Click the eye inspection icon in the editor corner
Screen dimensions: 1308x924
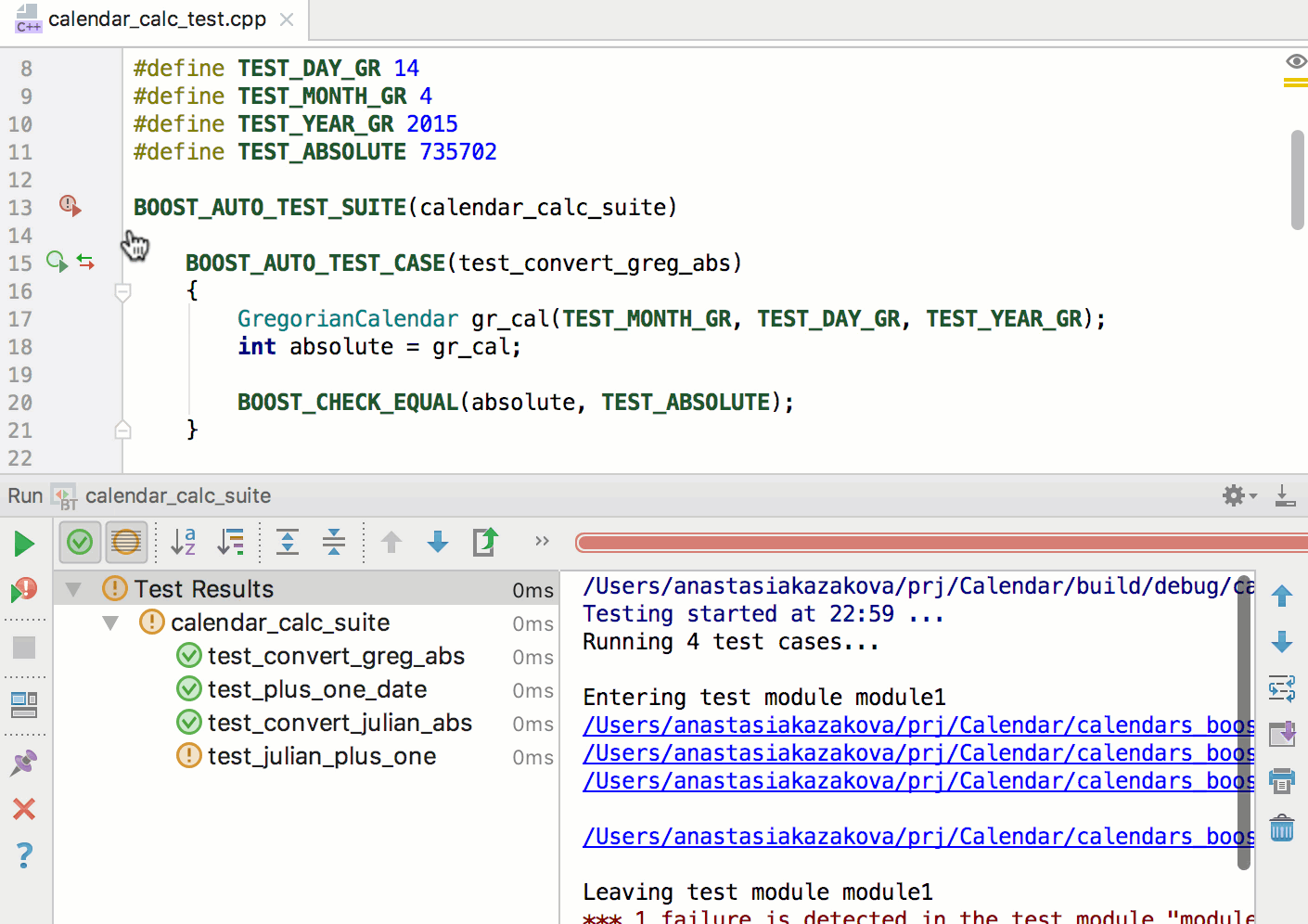coord(1295,61)
